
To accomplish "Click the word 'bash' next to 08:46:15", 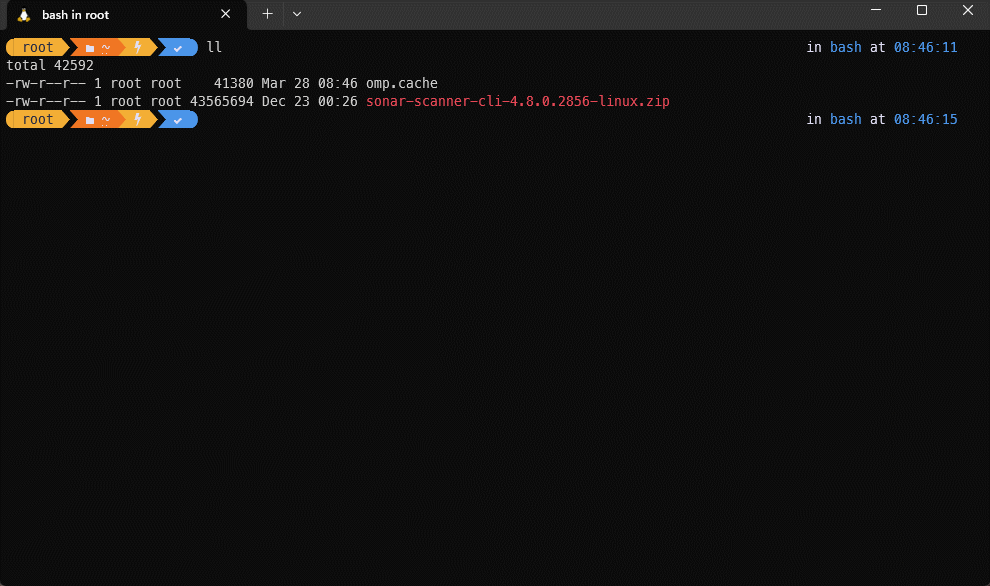I will point(845,119).
